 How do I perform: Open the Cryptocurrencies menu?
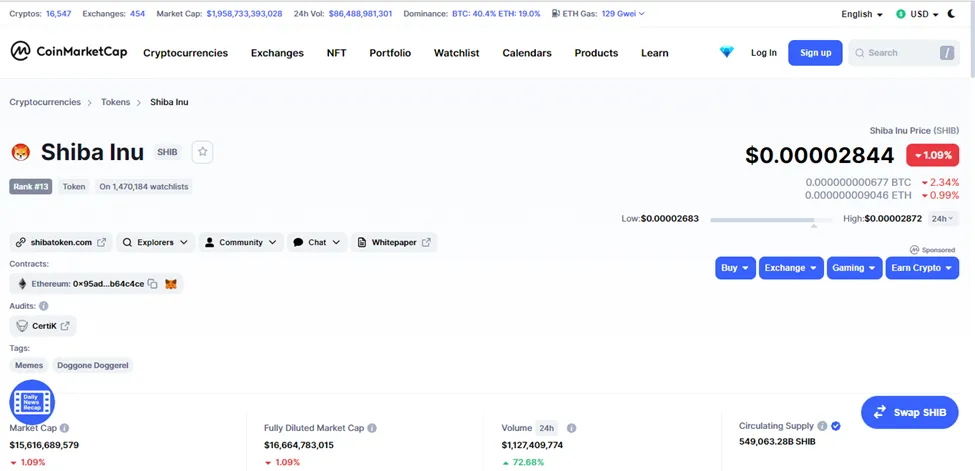(185, 53)
